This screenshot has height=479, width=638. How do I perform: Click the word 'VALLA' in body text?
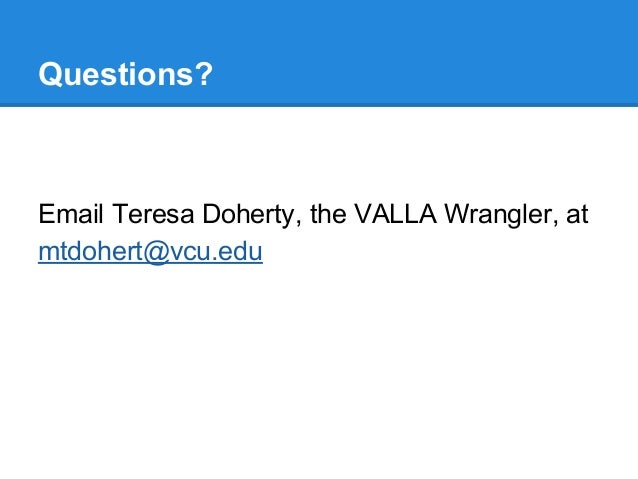[x=395, y=214]
